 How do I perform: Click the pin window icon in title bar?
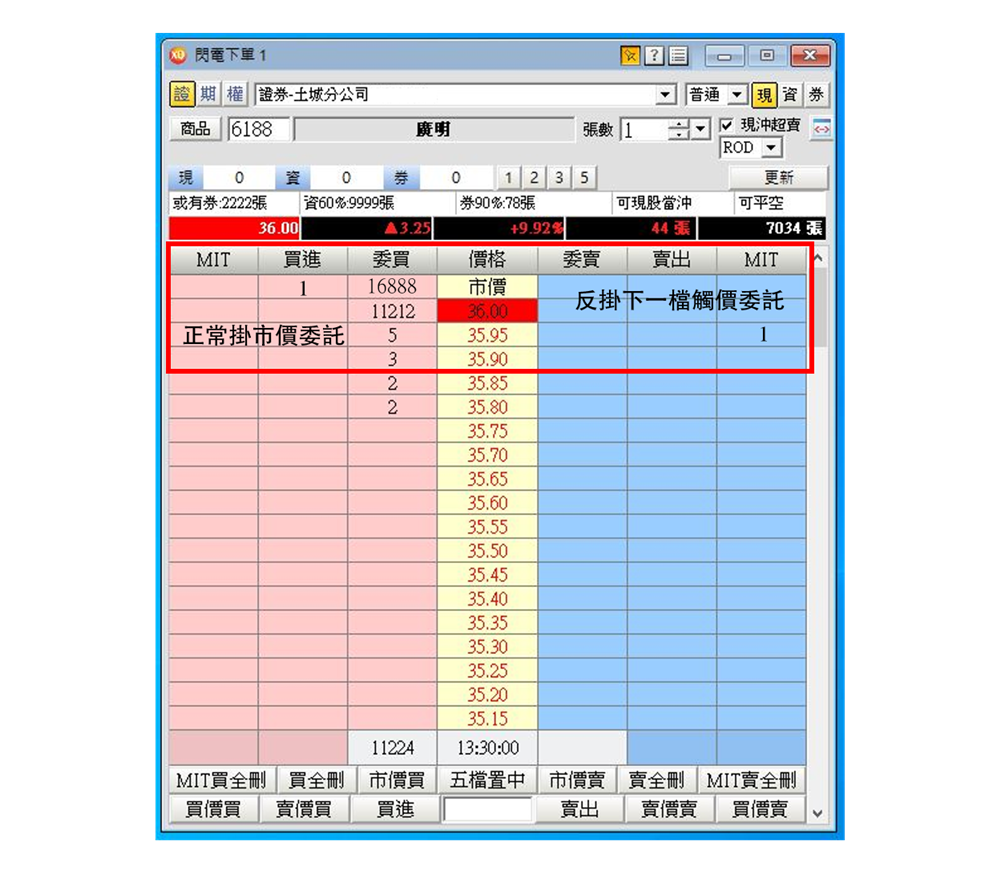(x=630, y=56)
